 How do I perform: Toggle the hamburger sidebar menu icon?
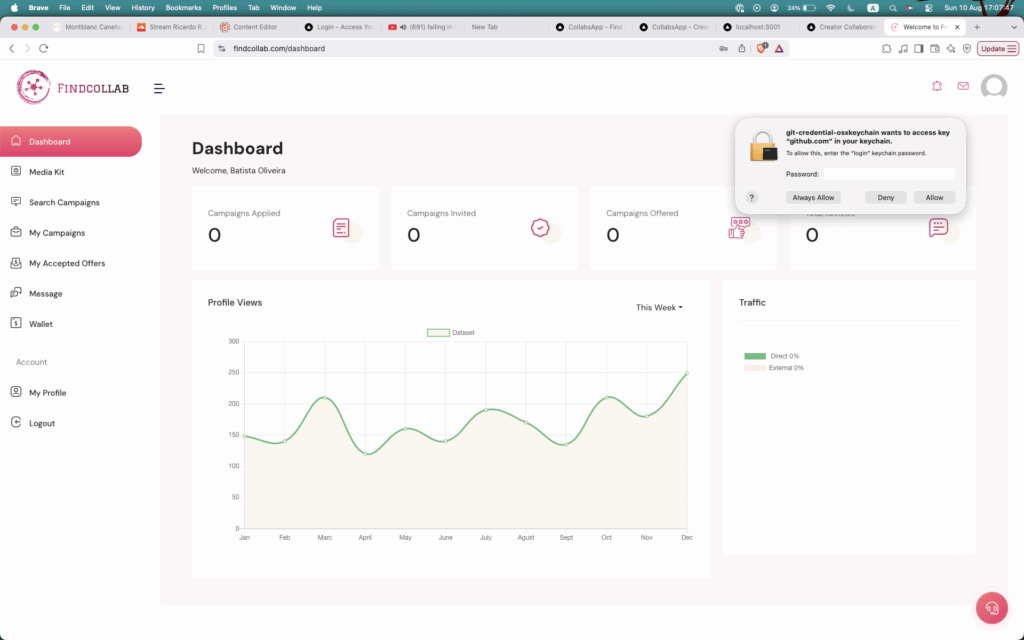159,88
